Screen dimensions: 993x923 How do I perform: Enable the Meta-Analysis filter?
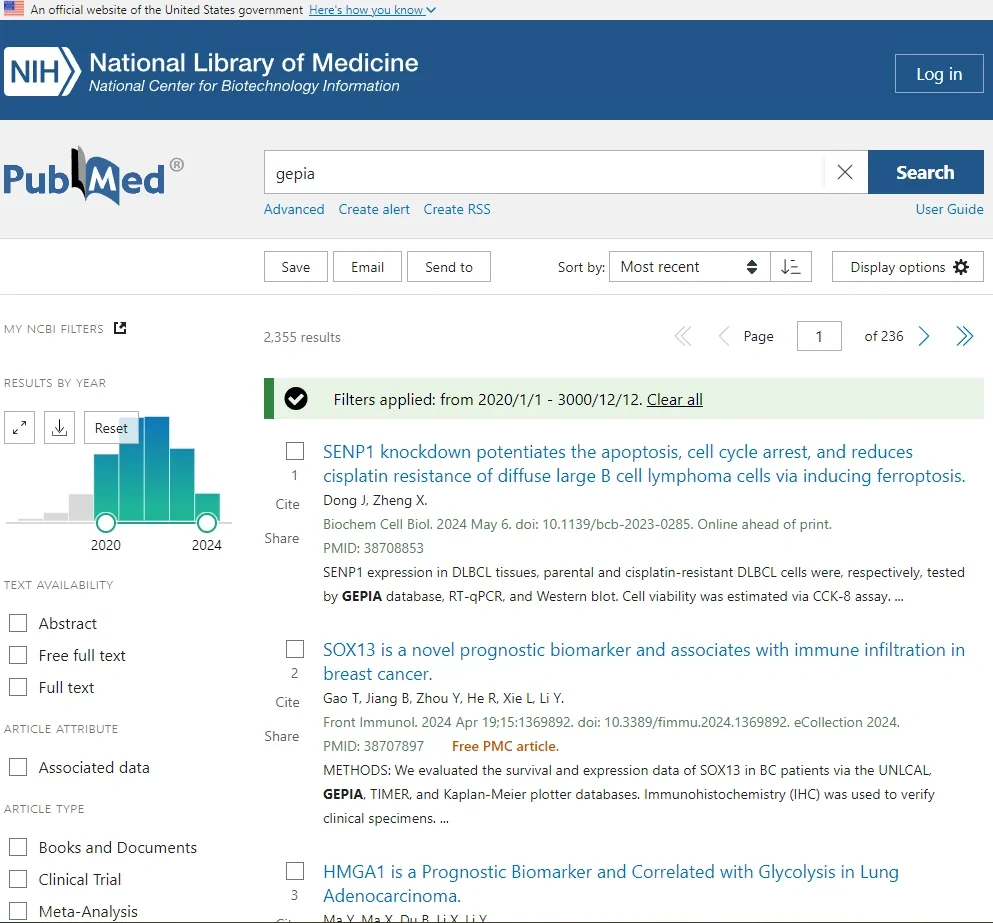(18, 911)
